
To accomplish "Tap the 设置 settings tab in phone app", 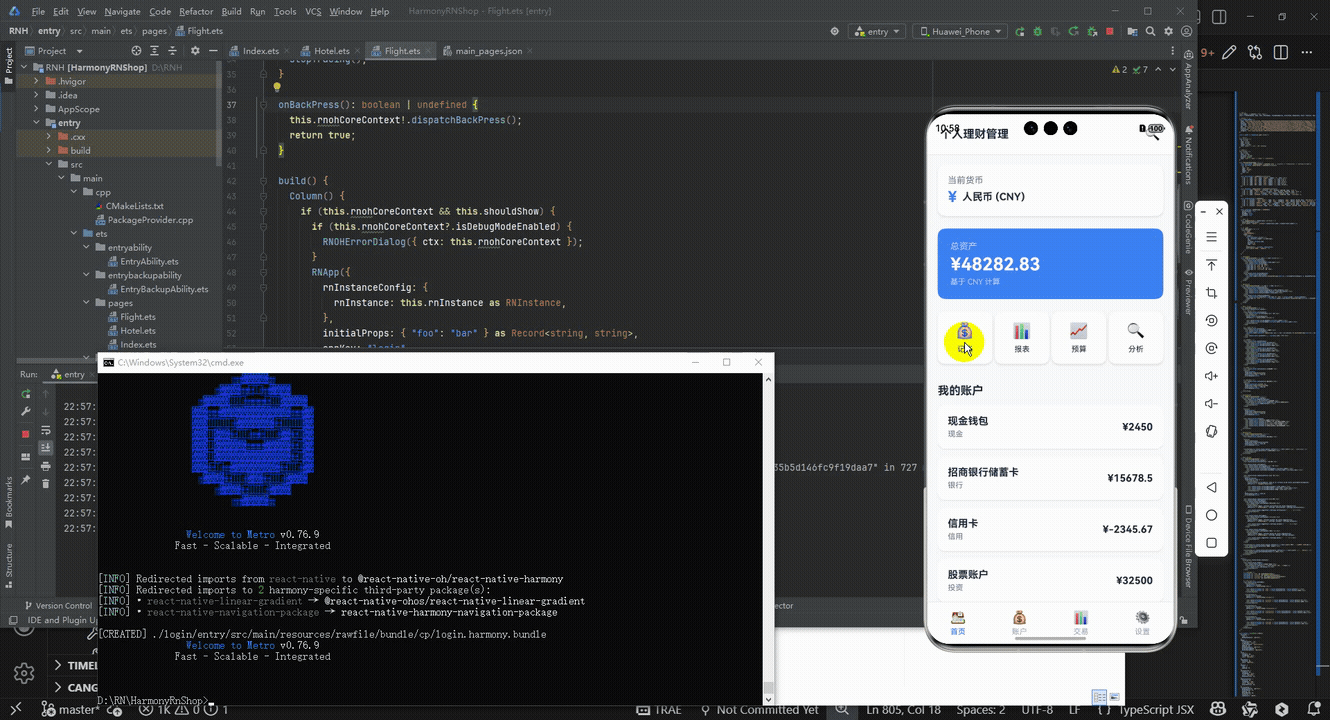I will coord(1142,622).
